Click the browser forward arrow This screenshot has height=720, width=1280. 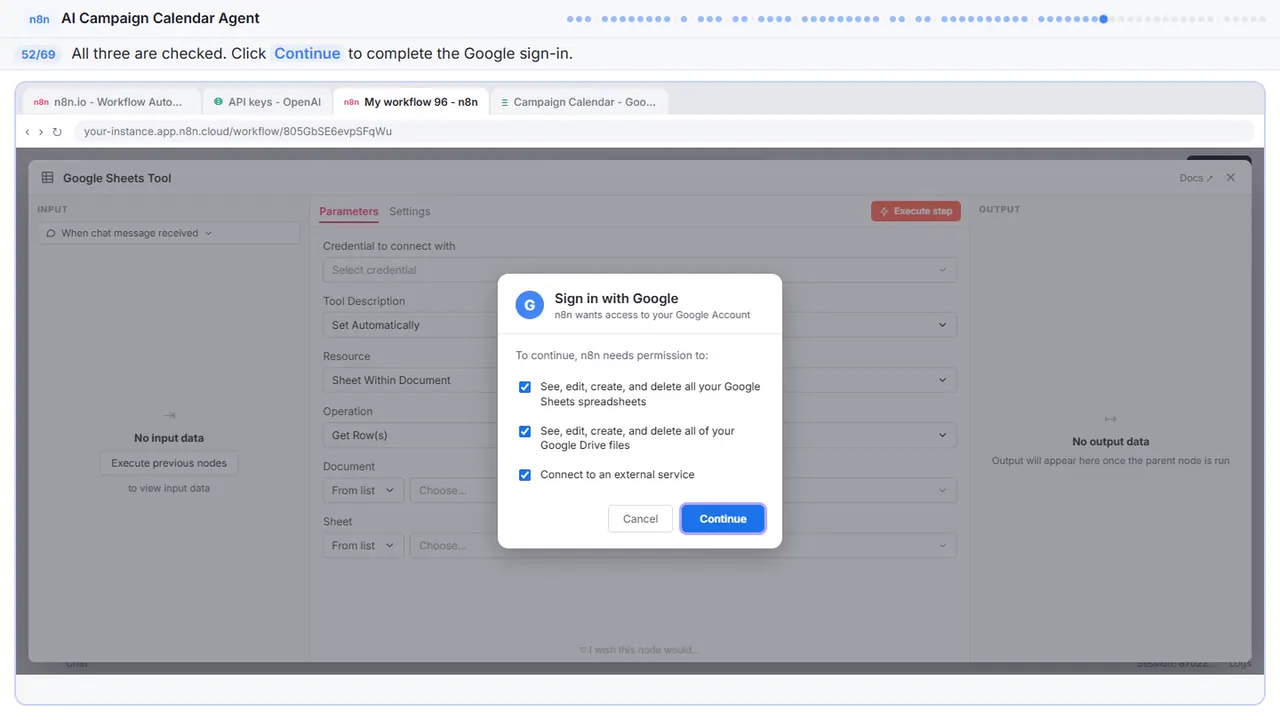[x=41, y=132]
